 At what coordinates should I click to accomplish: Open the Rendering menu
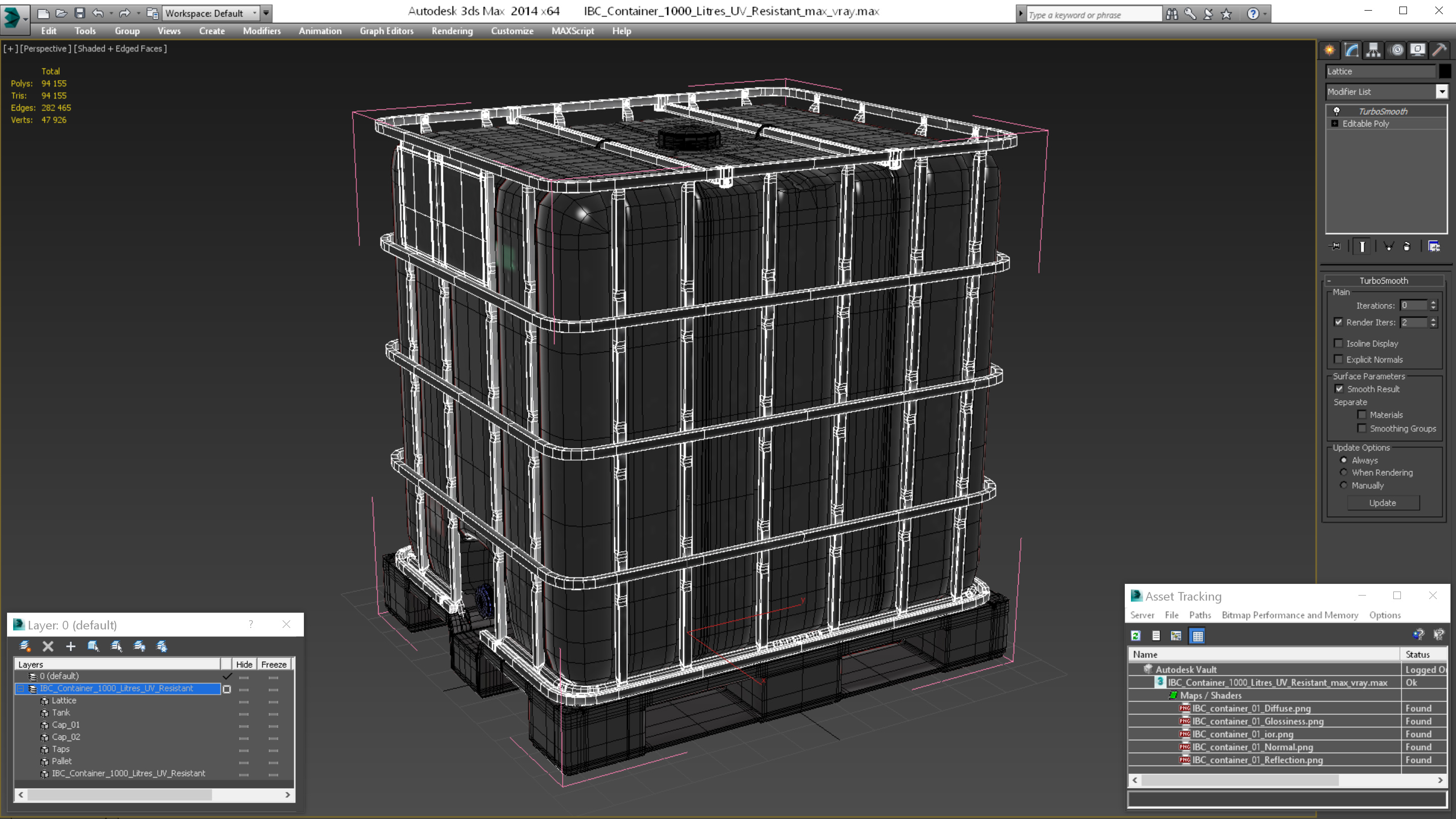pos(452,31)
